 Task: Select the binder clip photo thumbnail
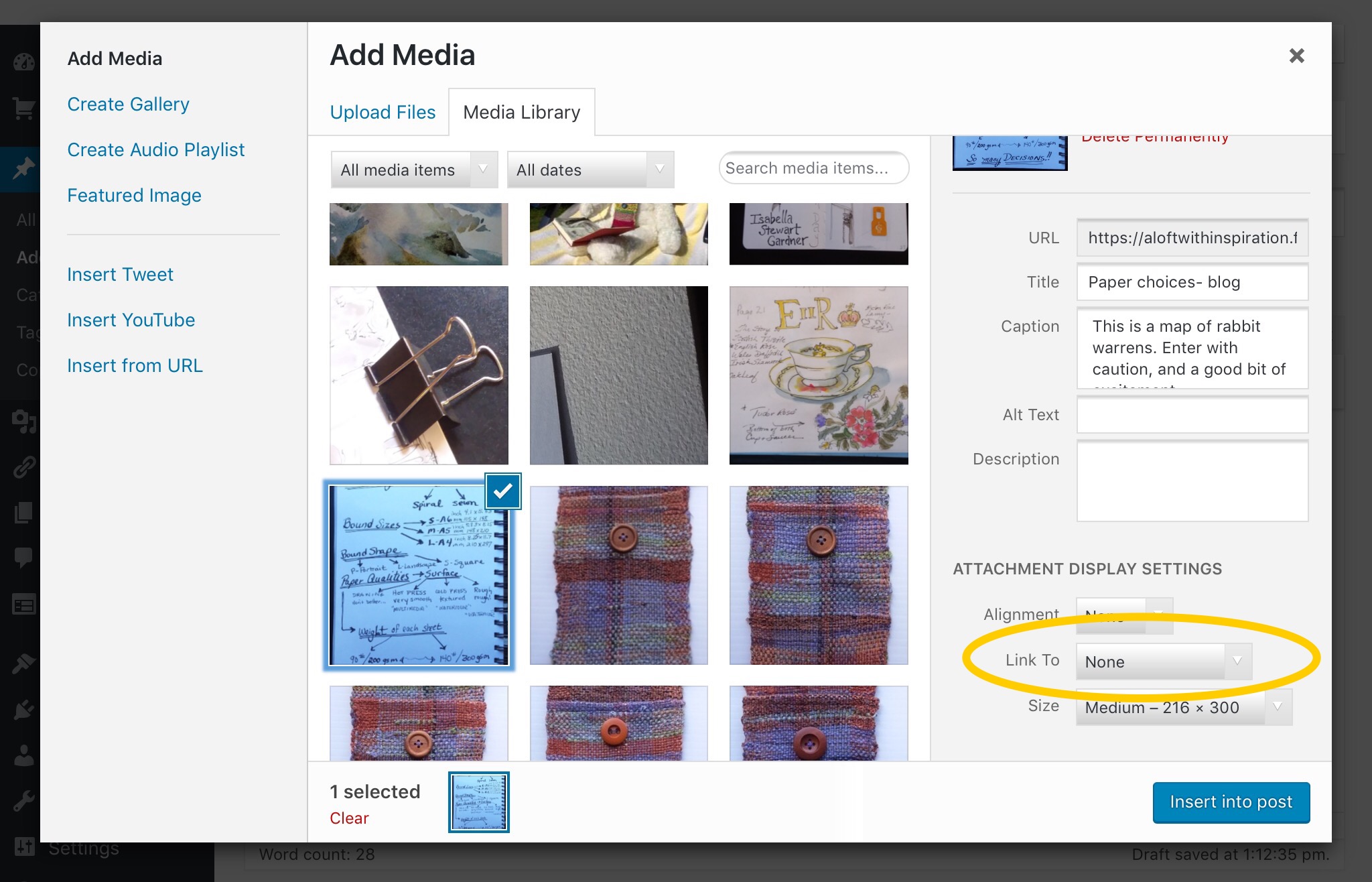click(419, 375)
